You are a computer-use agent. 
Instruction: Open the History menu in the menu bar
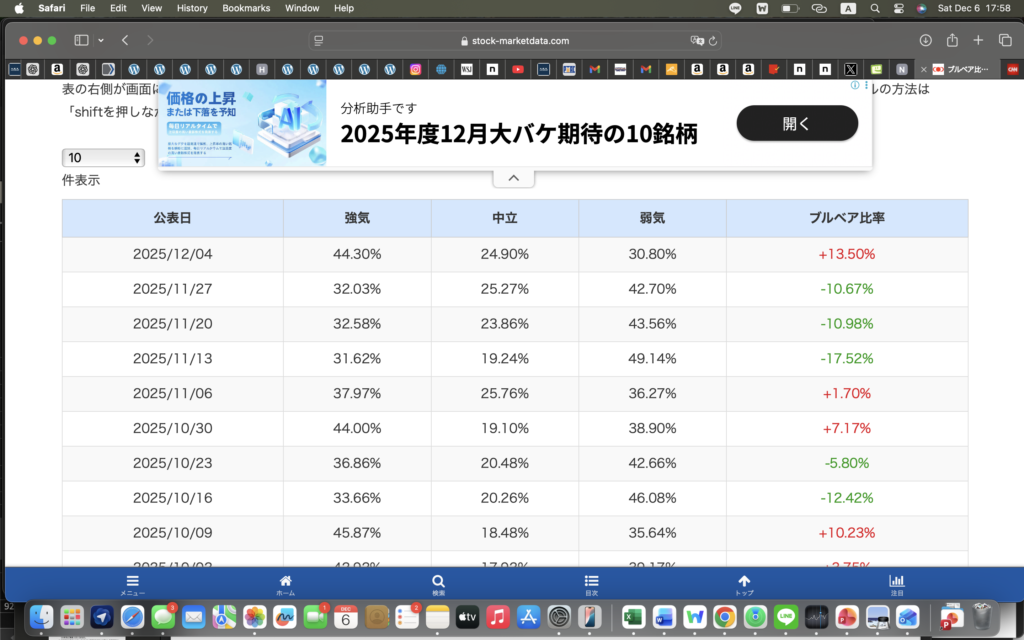[192, 8]
